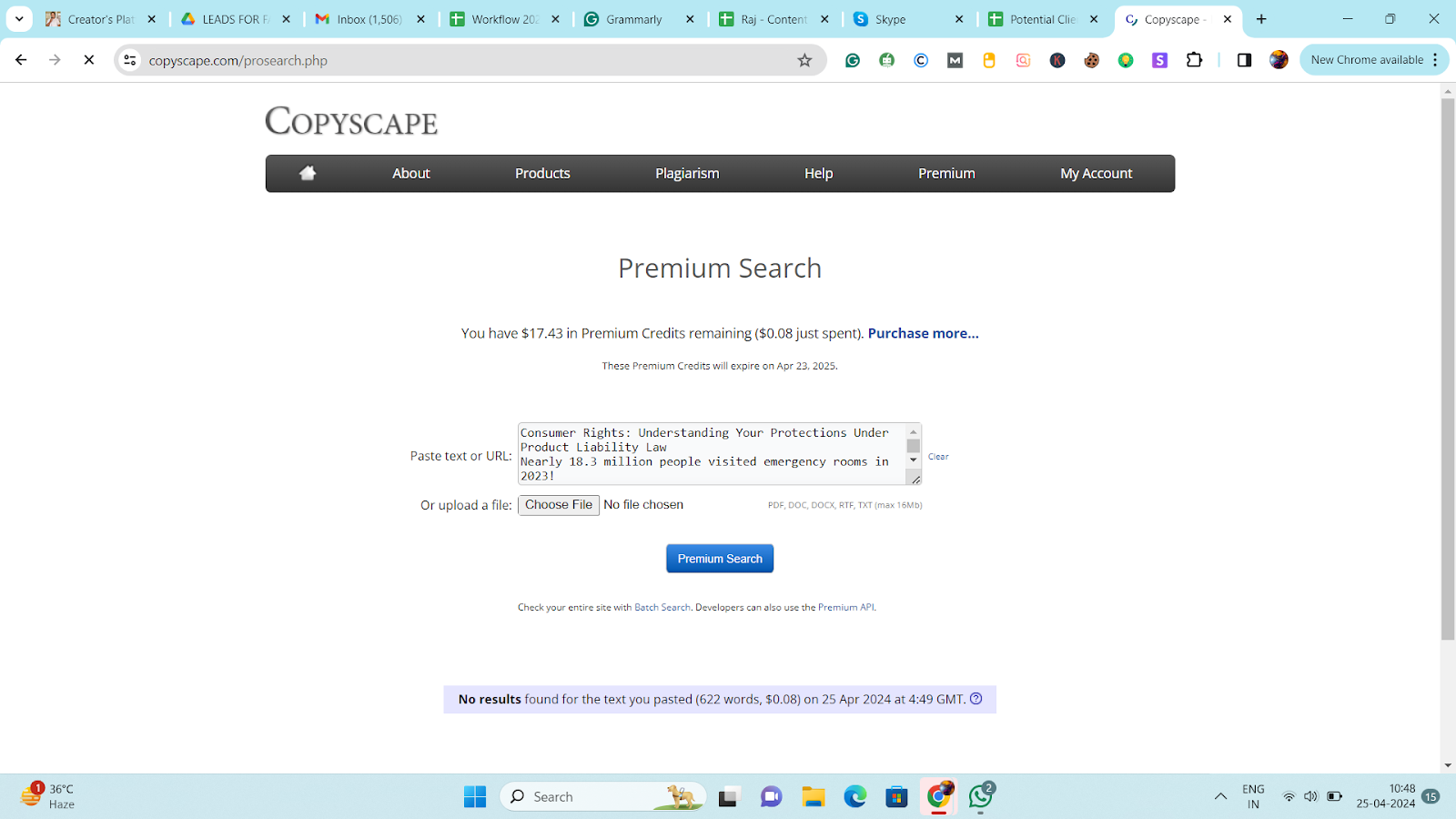The height and width of the screenshot is (819, 1456).
Task: Bookmark this page with the star icon
Action: pyautogui.click(x=804, y=60)
